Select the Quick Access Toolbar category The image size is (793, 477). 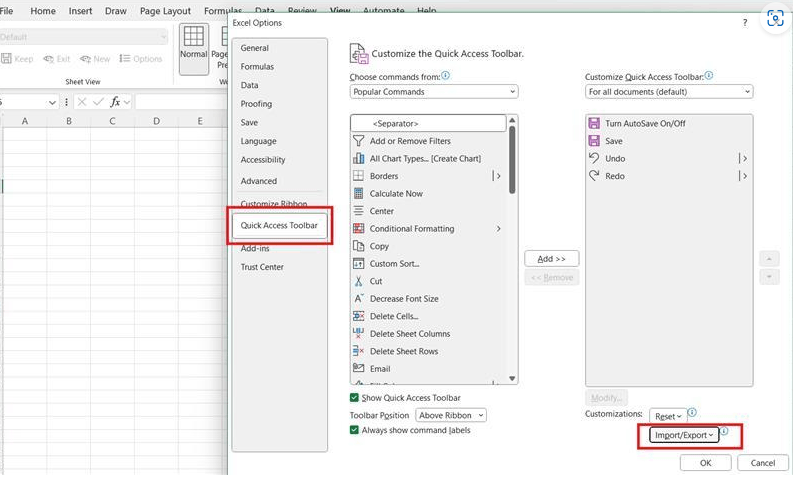[279, 226]
